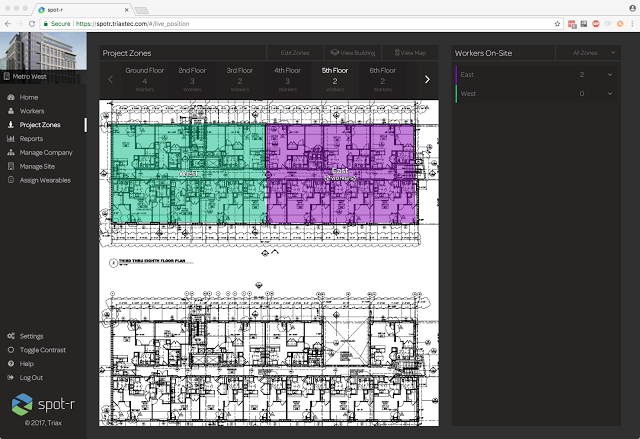640x439 pixels.
Task: Click the Edit Zones button
Action: click(295, 53)
